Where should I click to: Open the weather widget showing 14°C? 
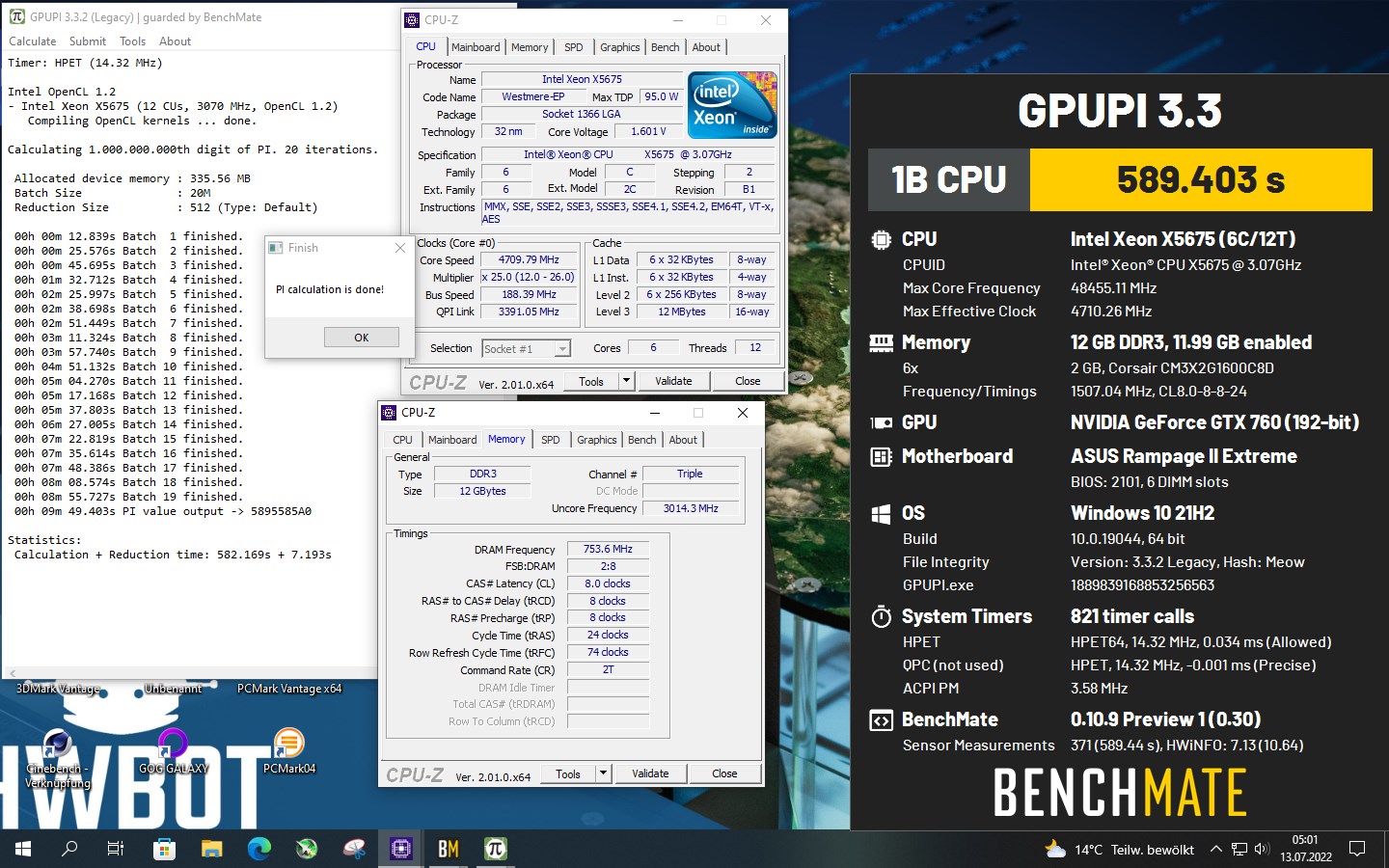(1120, 850)
